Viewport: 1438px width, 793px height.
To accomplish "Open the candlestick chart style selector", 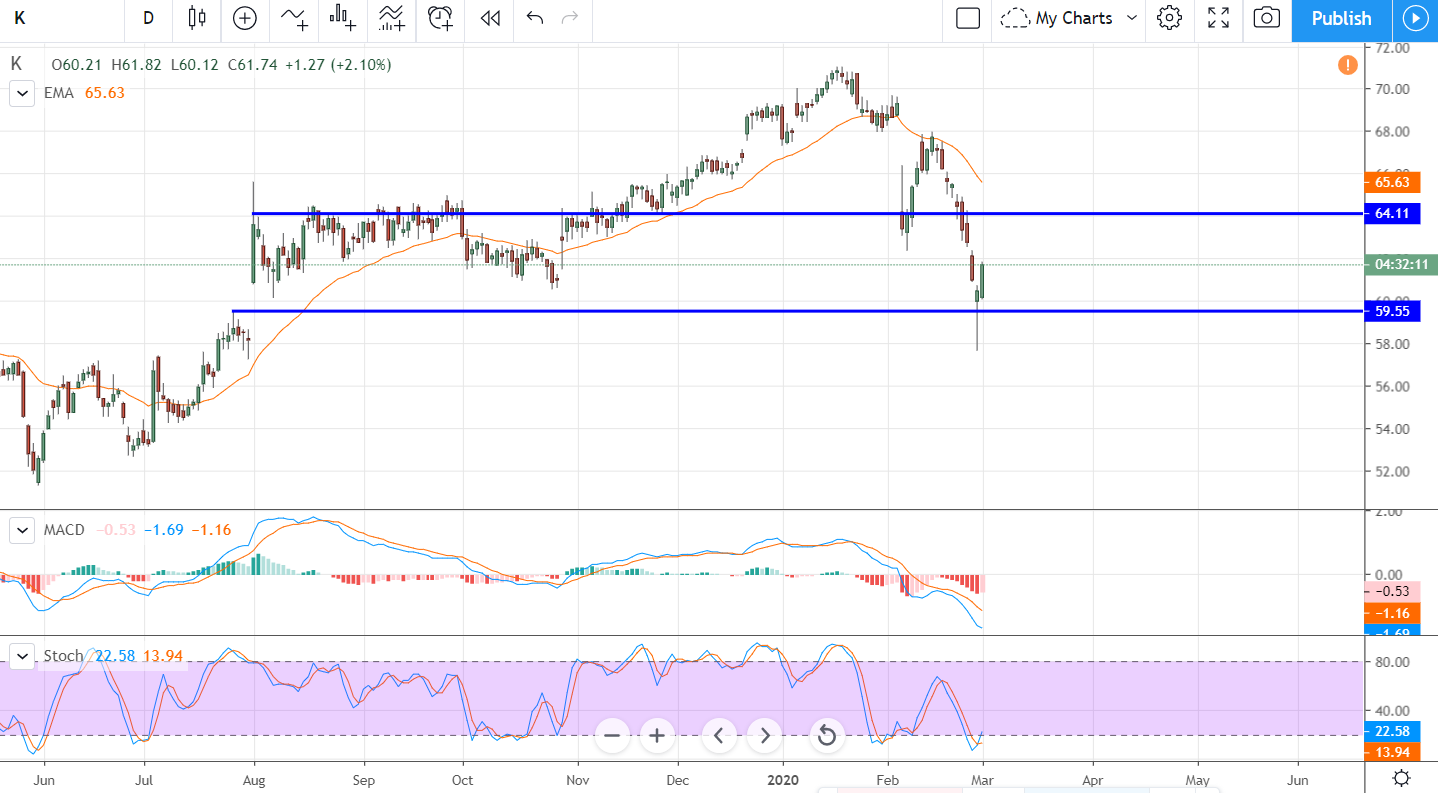I will pyautogui.click(x=196, y=18).
